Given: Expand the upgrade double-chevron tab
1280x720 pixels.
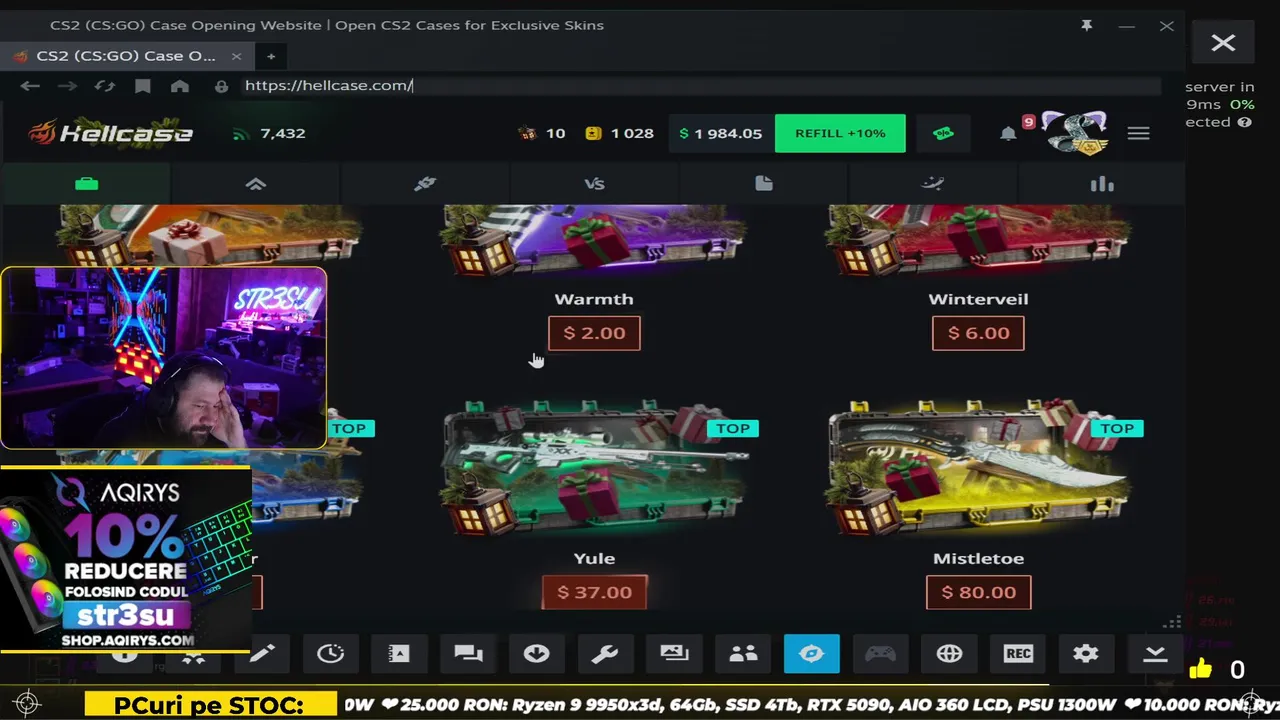Looking at the screenshot, I should (256, 183).
